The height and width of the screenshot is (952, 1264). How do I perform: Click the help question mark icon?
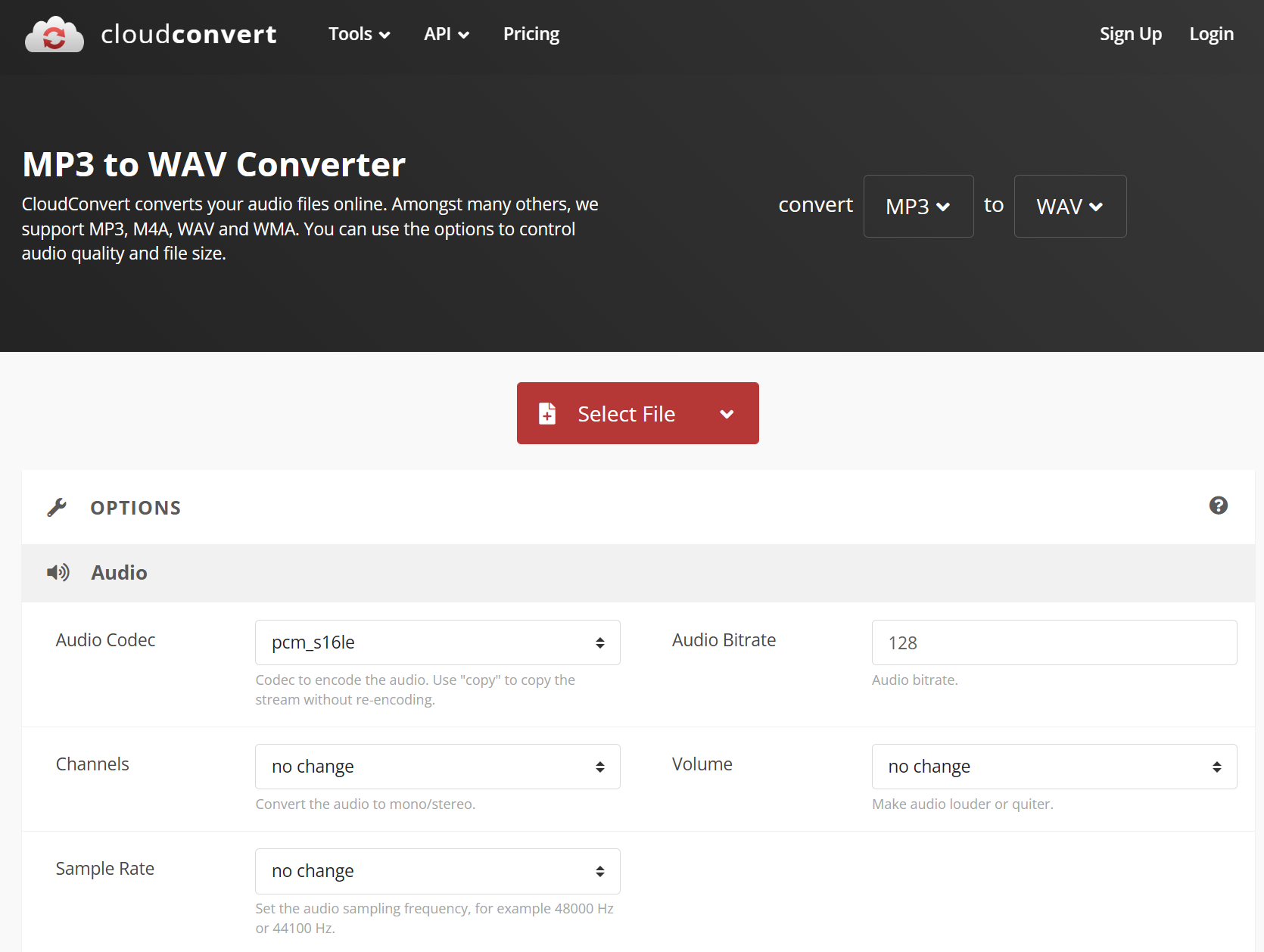click(1218, 506)
